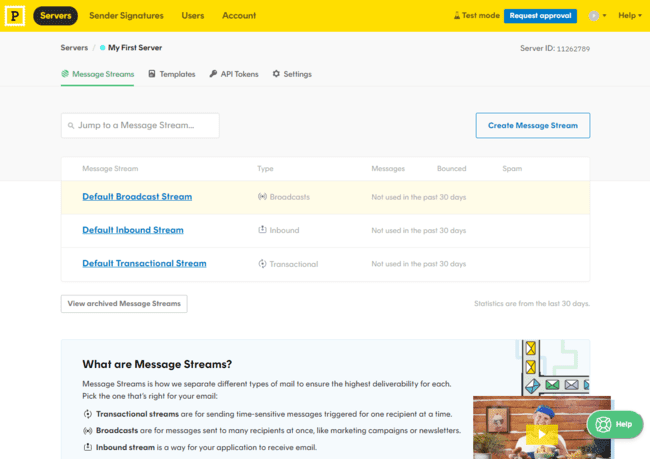This screenshot has height=459, width=650.
Task: Open the user avatar dropdown
Action: 597,16
